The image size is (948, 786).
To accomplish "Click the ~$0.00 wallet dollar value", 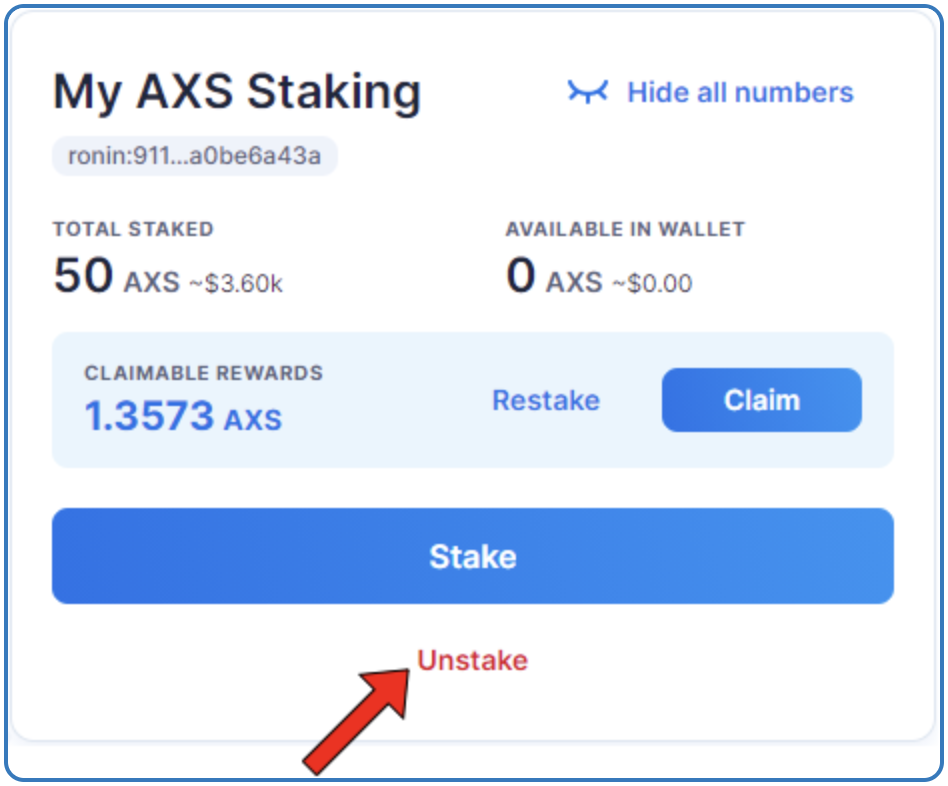I will tap(652, 283).
